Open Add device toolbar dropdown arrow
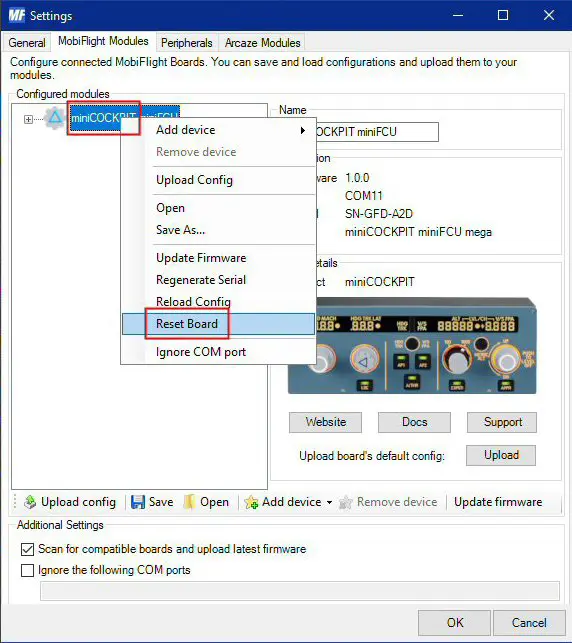Image resolution: width=572 pixels, height=643 pixels. click(329, 502)
